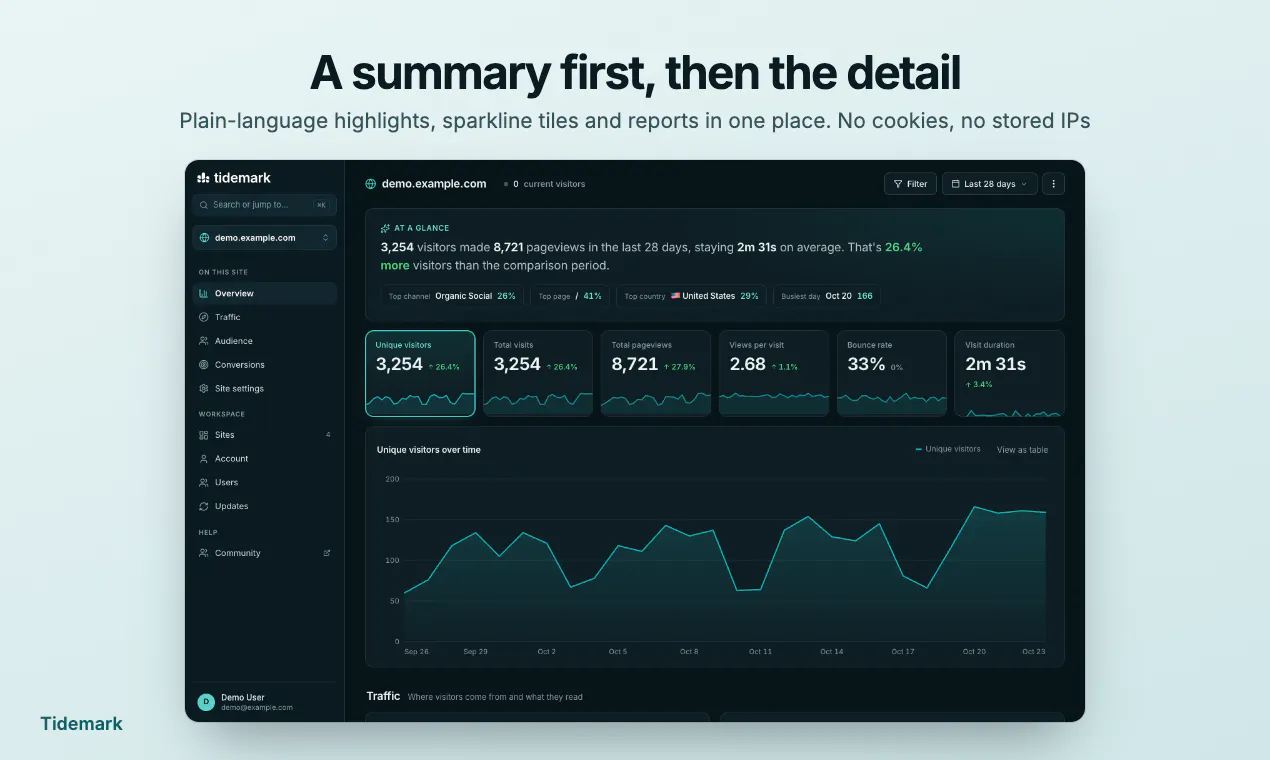Click the Top country United States chip

691,296
